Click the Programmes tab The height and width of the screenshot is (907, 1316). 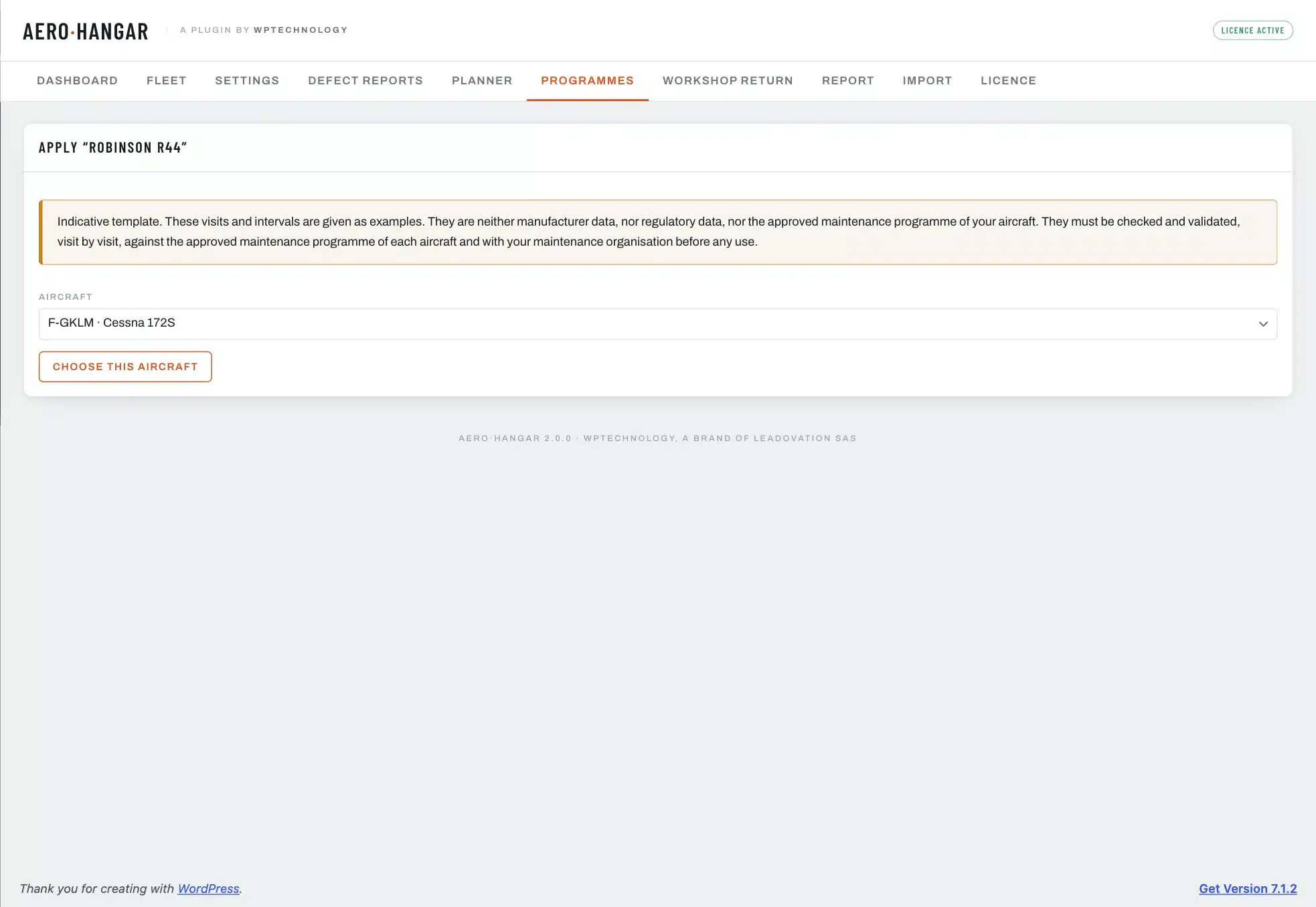click(587, 81)
